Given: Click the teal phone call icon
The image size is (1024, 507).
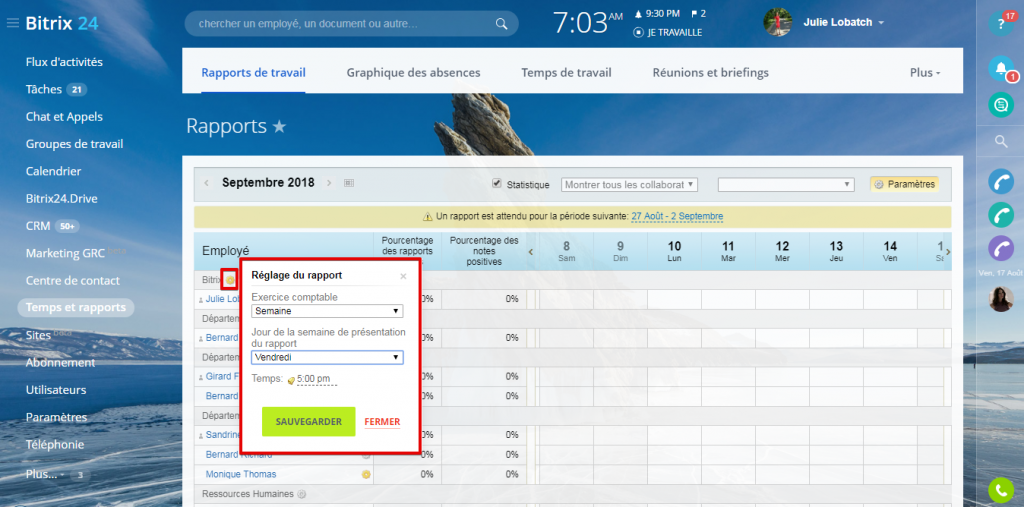Looking at the screenshot, I should click(x=1000, y=214).
